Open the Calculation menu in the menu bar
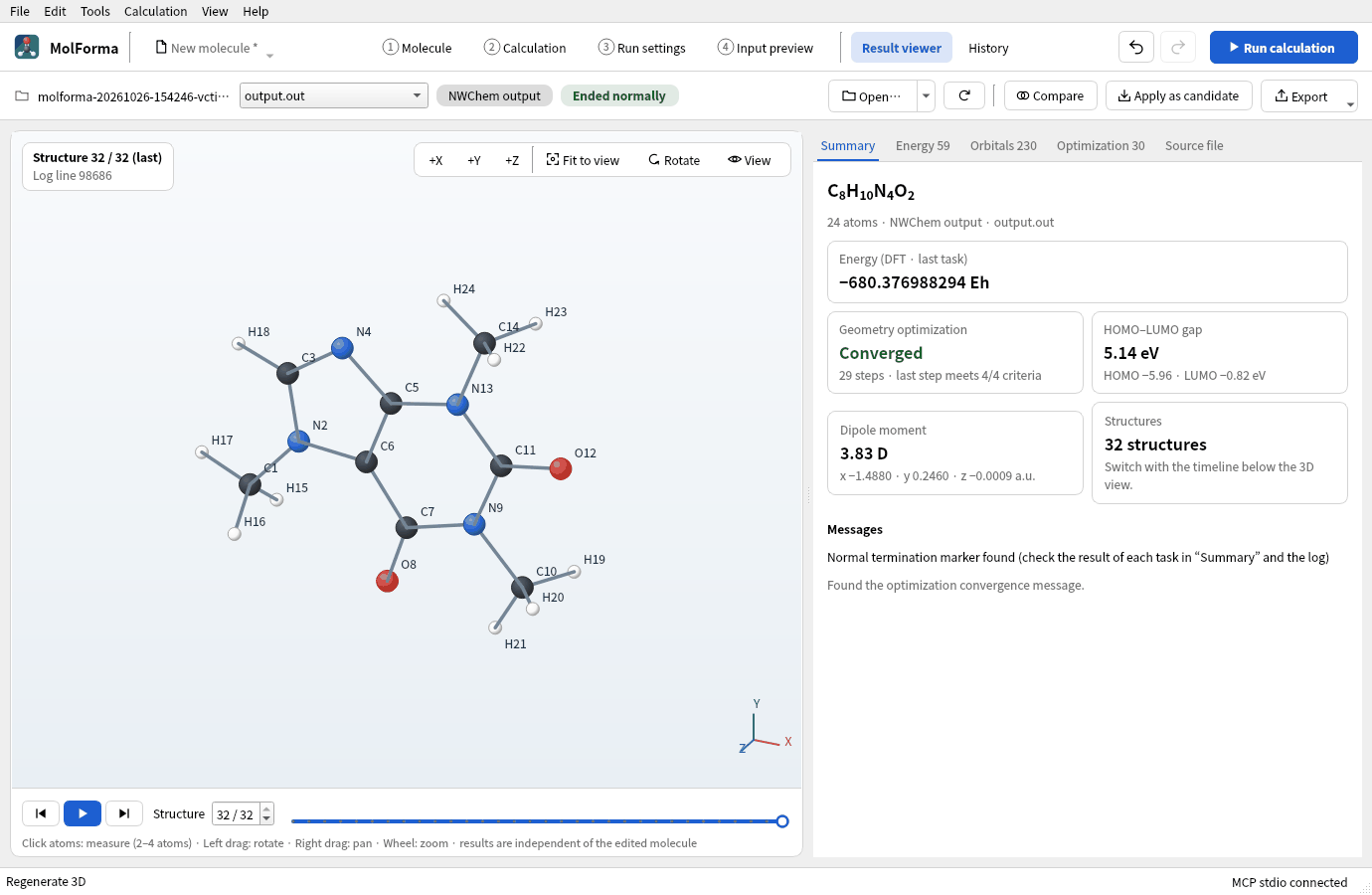The width and height of the screenshot is (1372, 895). point(155,11)
